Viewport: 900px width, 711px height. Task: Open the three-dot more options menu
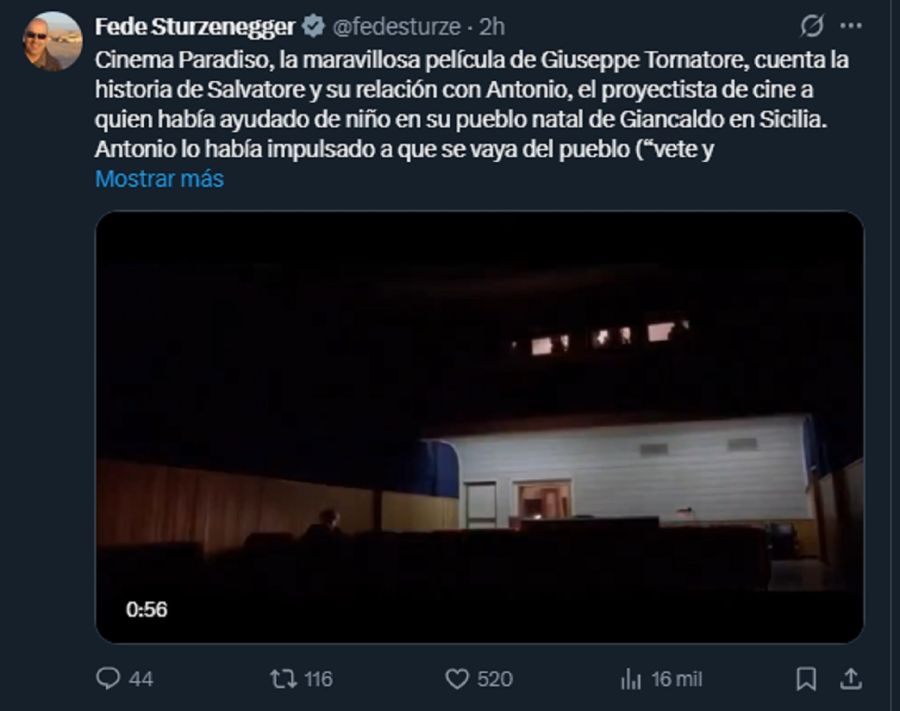coord(851,26)
